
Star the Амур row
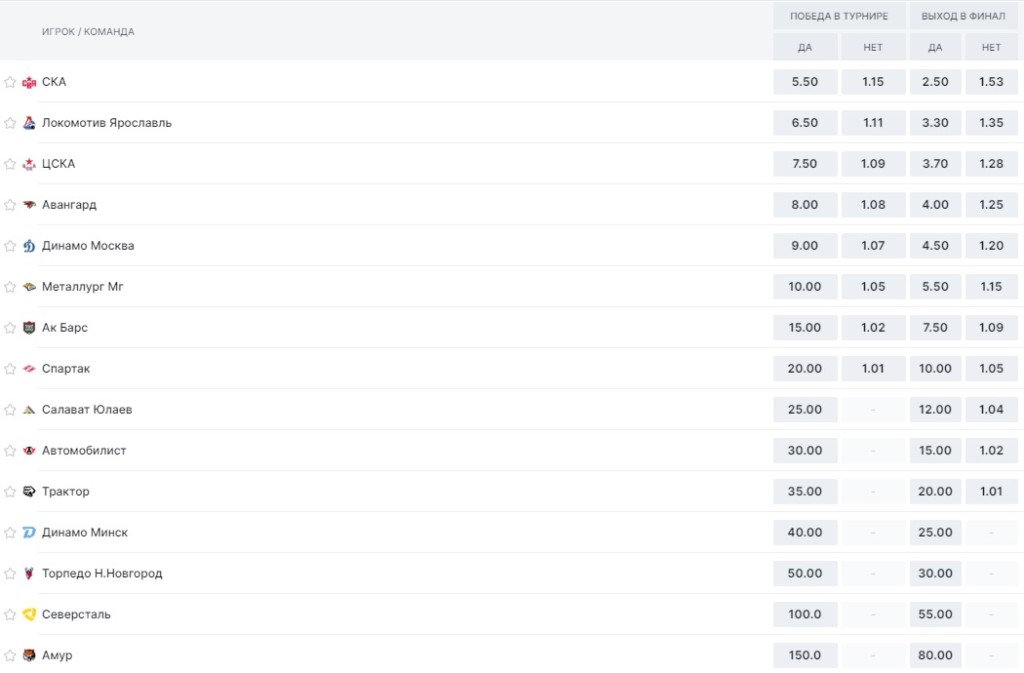10,655
